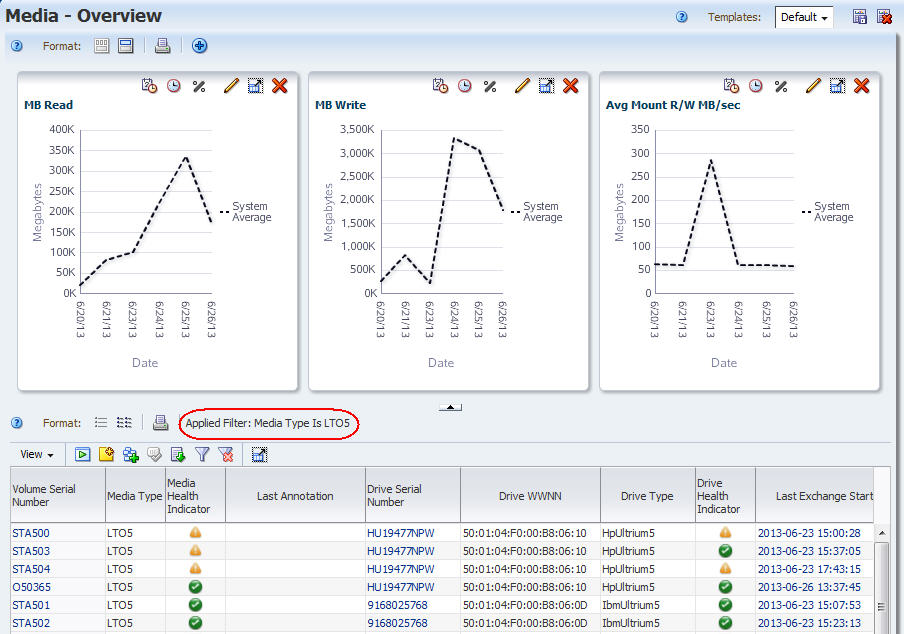This screenshot has height=634, width=904.
Task: Add a new graph with the plus icon
Action: tap(200, 46)
